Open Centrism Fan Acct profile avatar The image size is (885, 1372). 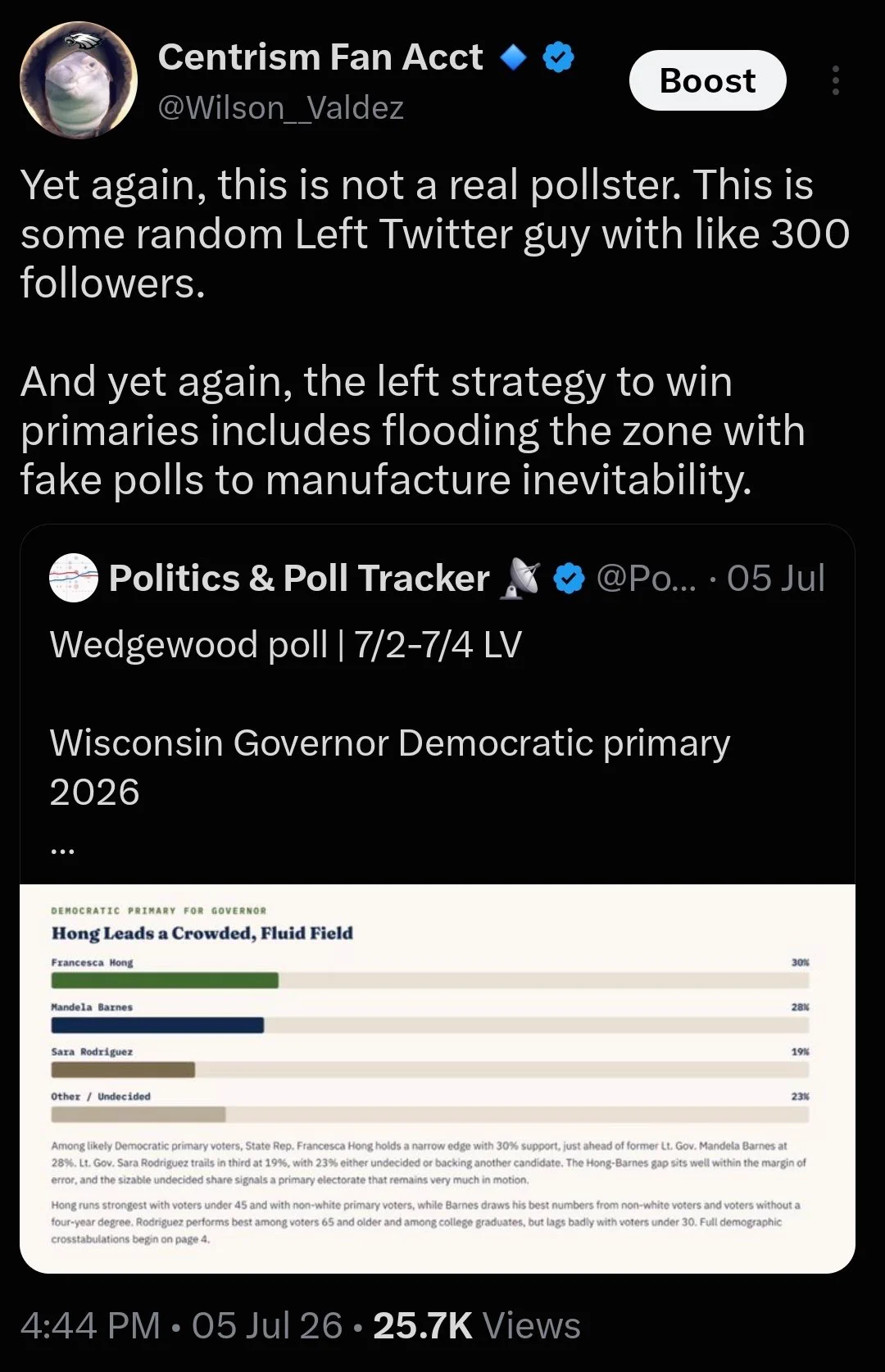coord(79,80)
